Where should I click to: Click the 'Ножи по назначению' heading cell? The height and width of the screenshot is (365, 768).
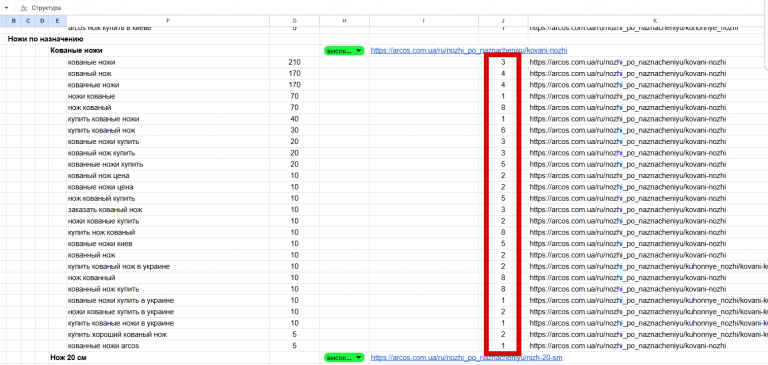[x=45, y=39]
